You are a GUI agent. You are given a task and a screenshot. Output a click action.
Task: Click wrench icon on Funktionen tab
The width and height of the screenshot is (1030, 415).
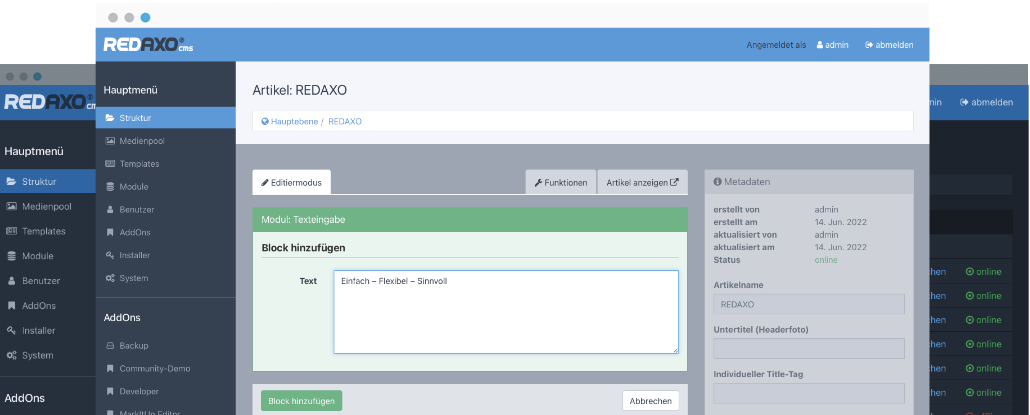pyautogui.click(x=538, y=183)
